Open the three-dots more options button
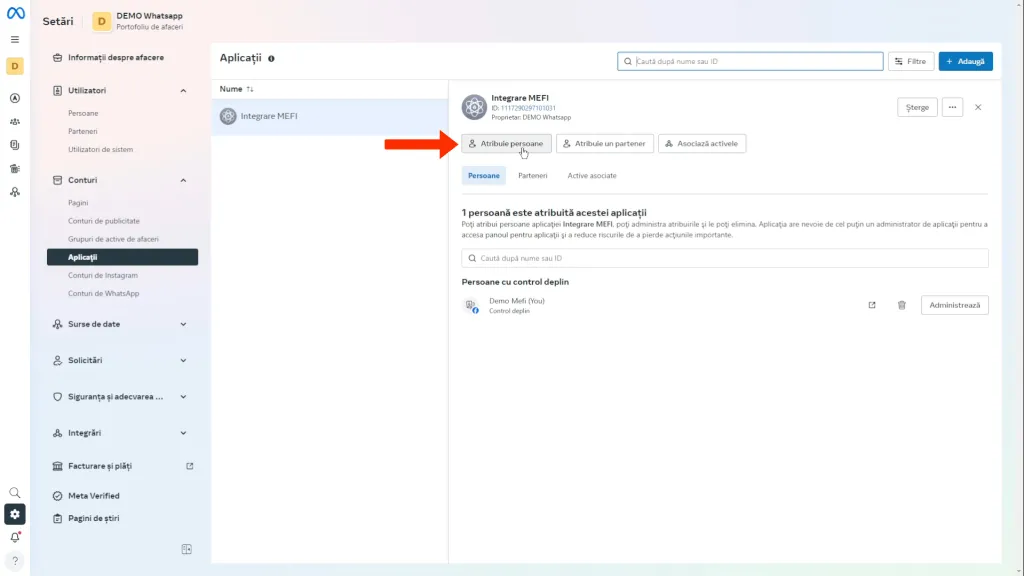1024x576 pixels. tap(952, 107)
